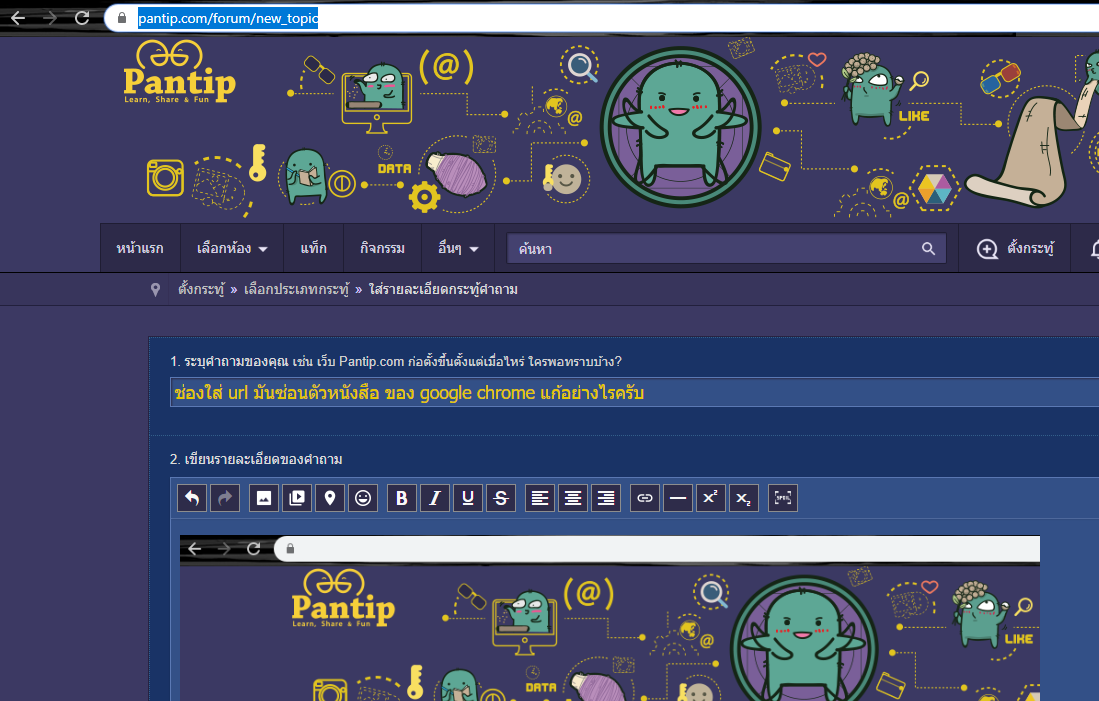
Task: Click ใส่รายละเอียดกระทู้คำถาม breadcrumb text
Action: pyautogui.click(x=443, y=289)
